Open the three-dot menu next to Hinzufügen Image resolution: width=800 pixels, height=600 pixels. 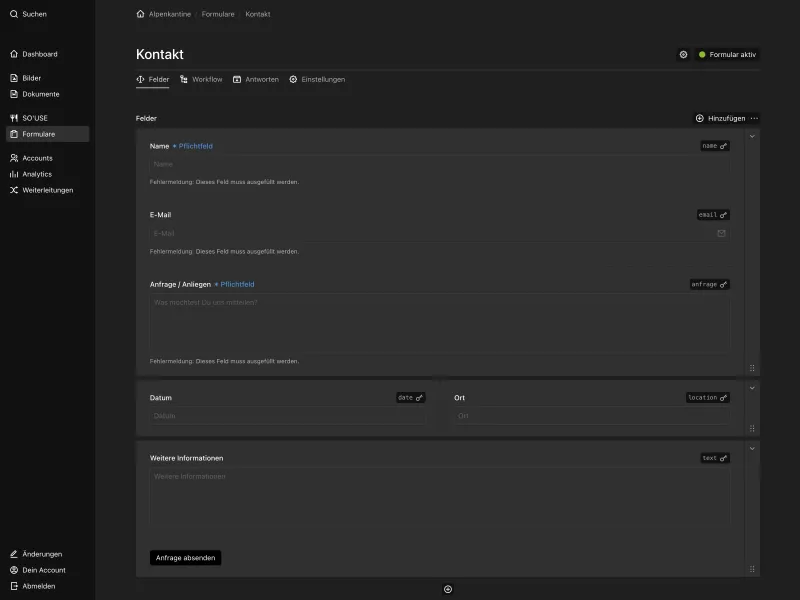[754, 118]
